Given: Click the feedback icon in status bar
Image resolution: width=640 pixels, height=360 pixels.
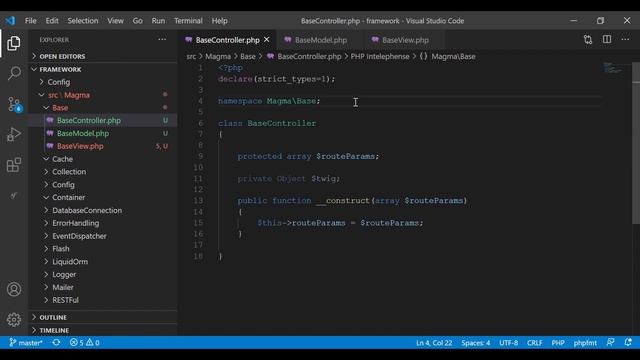Looking at the screenshot, I should [x=610, y=342].
